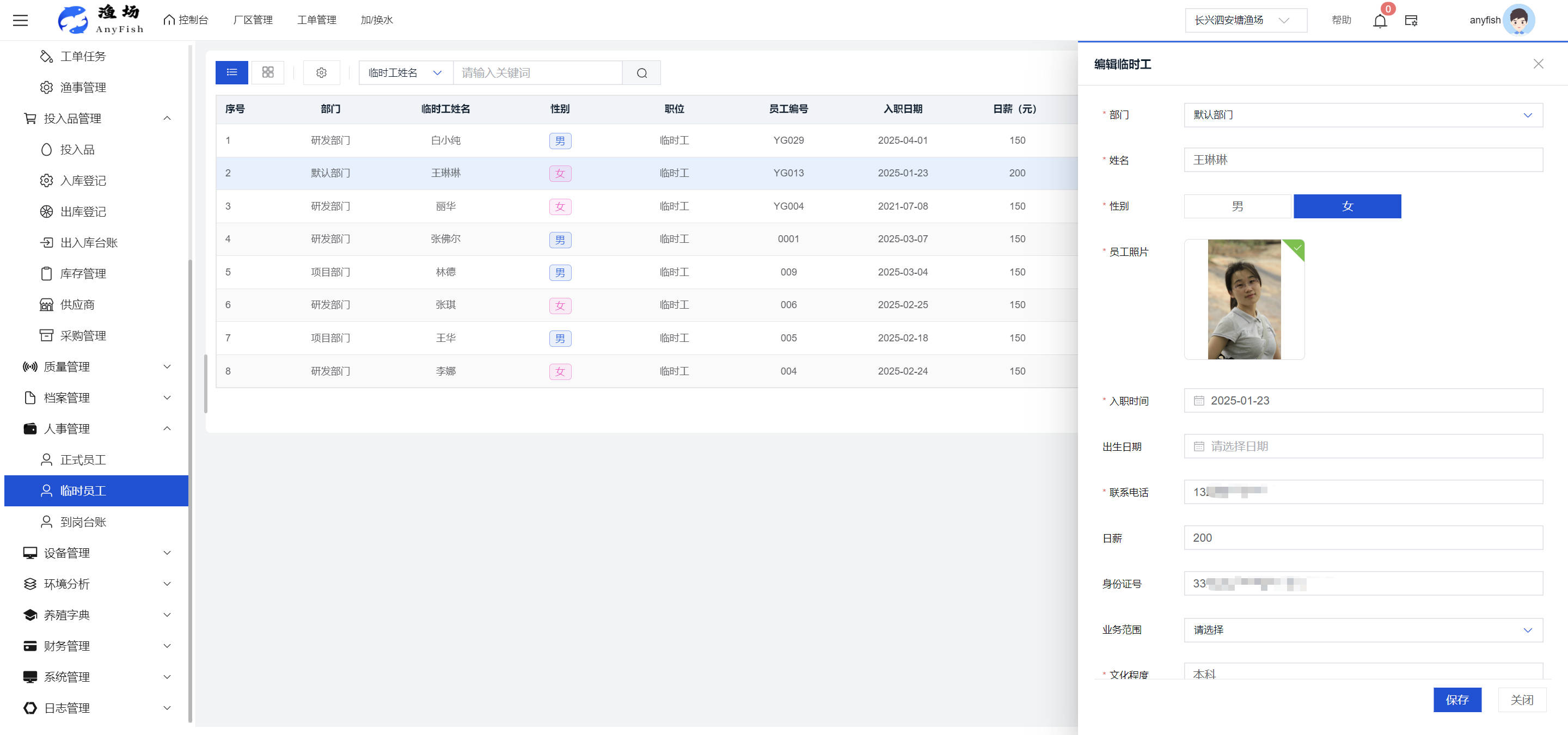The image size is (1568, 735).
Task: Click the window icon beside the bell
Action: click(x=1411, y=21)
